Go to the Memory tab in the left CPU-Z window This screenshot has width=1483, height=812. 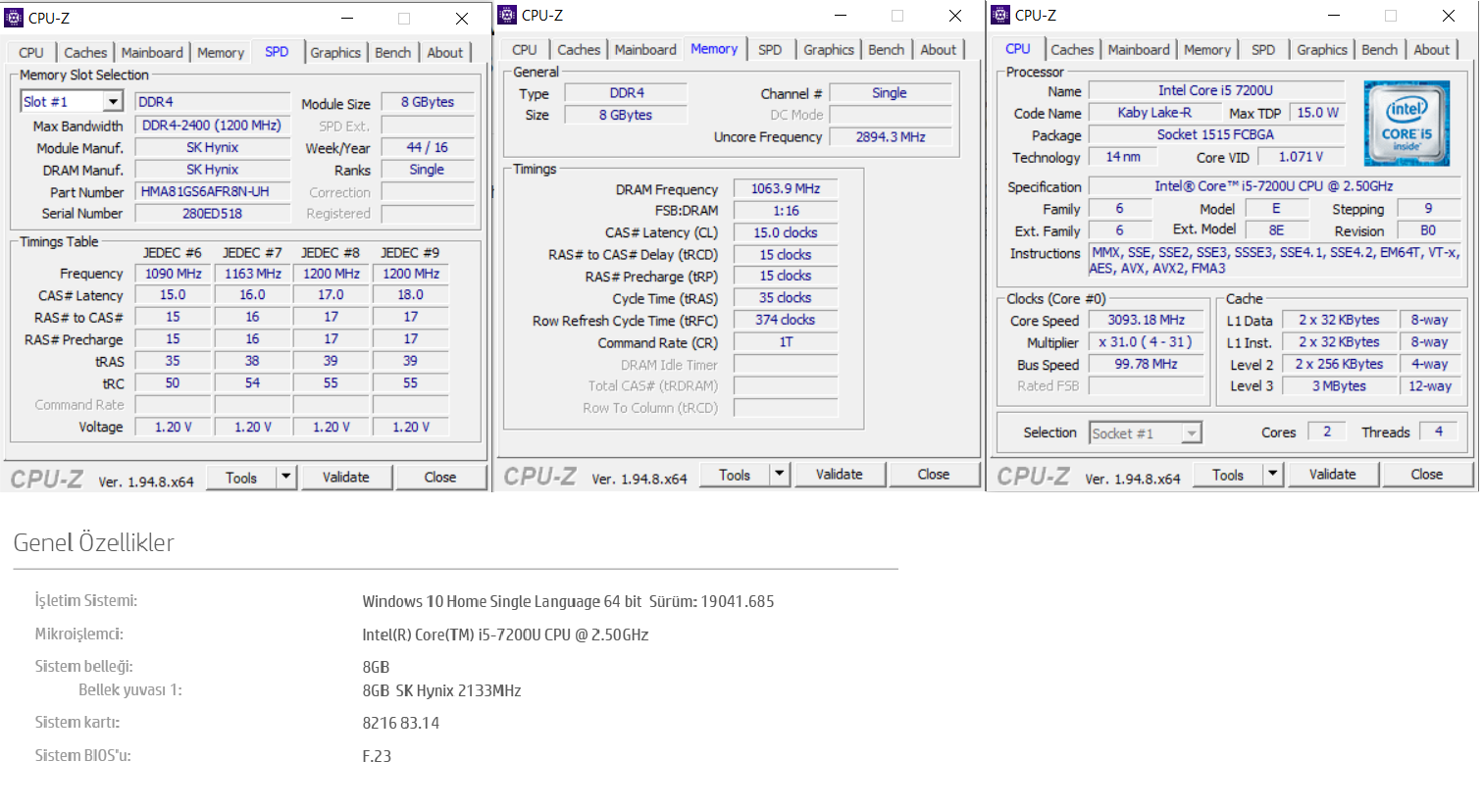pyautogui.click(x=221, y=53)
